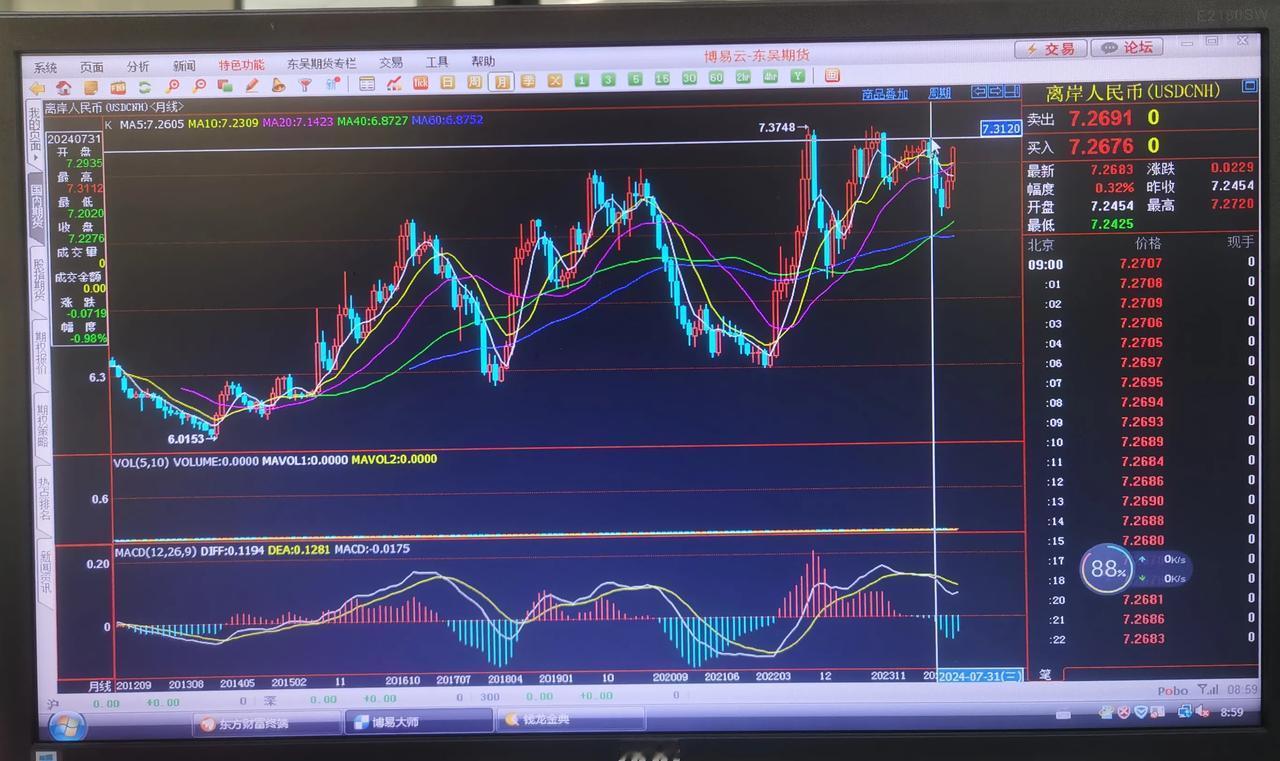1280x761 pixels.
Task: Open the 分析 menu
Action: coord(138,66)
